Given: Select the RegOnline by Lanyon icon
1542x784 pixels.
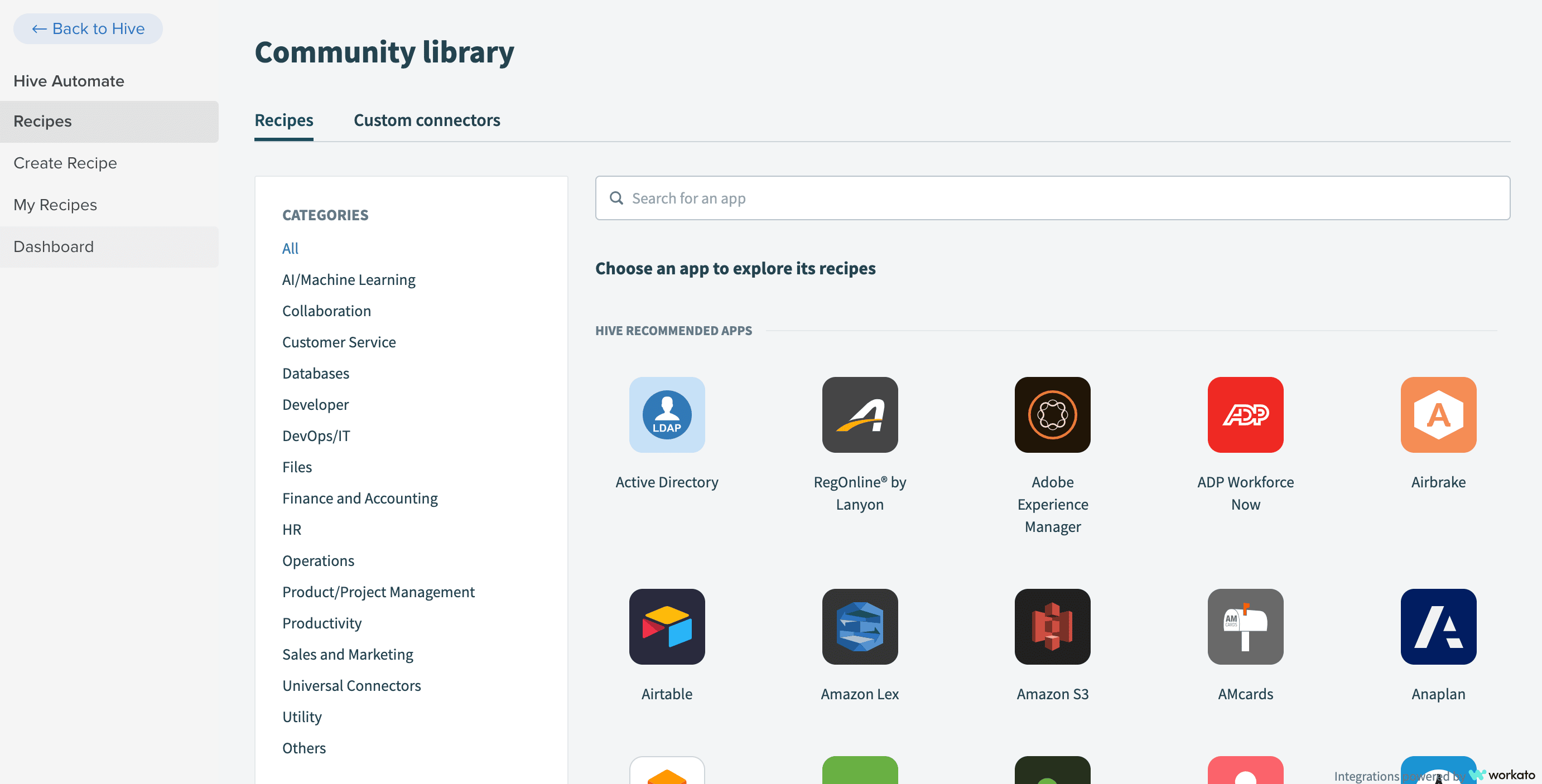Looking at the screenshot, I should coord(860,414).
